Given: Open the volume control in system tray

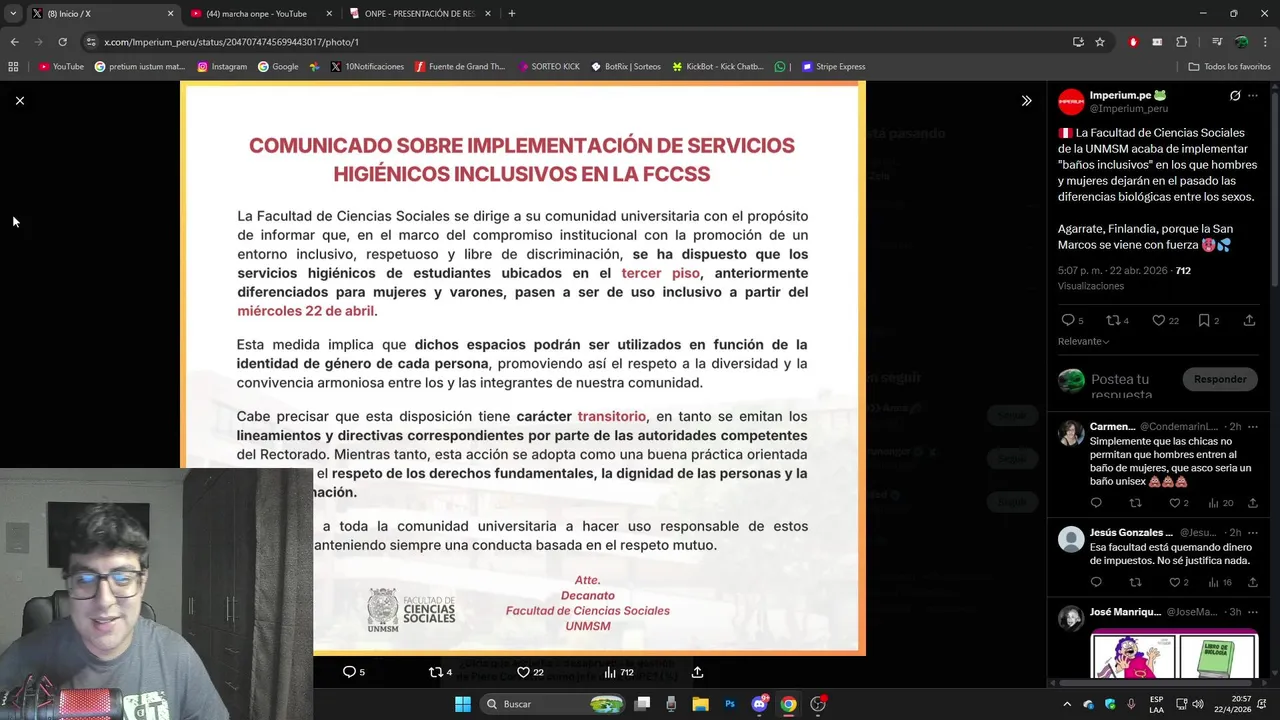Looking at the screenshot, I should [1198, 704].
